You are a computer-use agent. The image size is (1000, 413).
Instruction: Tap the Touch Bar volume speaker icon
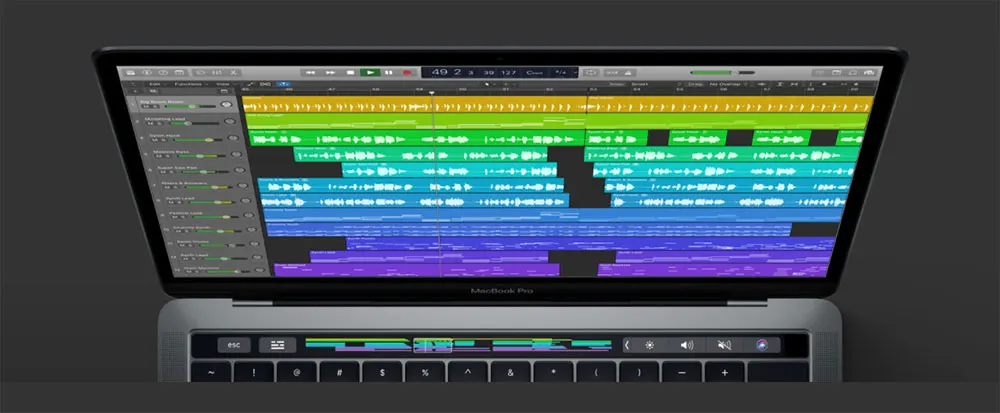click(686, 345)
